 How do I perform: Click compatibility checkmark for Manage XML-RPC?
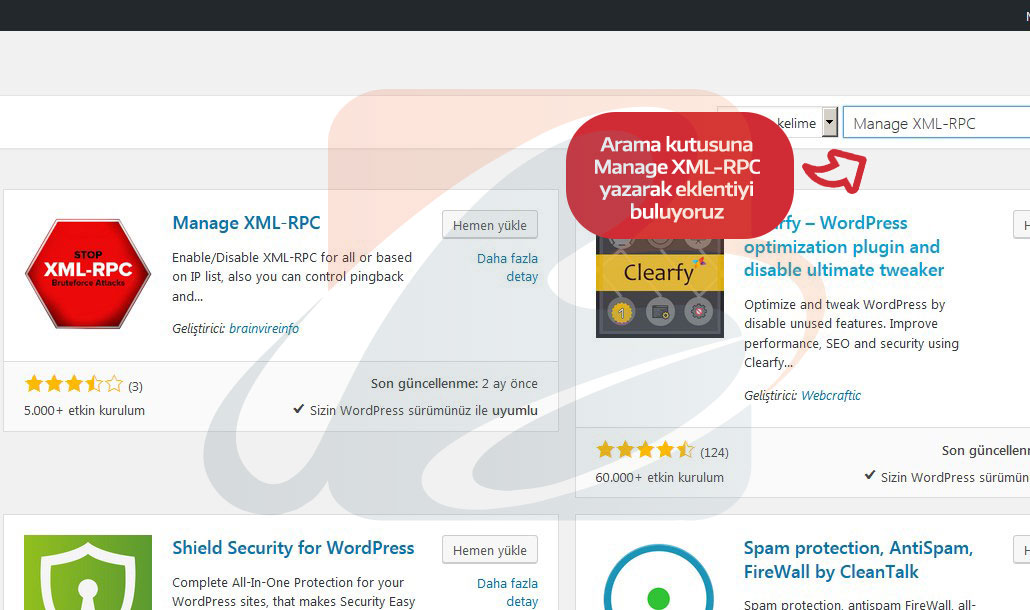click(x=298, y=409)
